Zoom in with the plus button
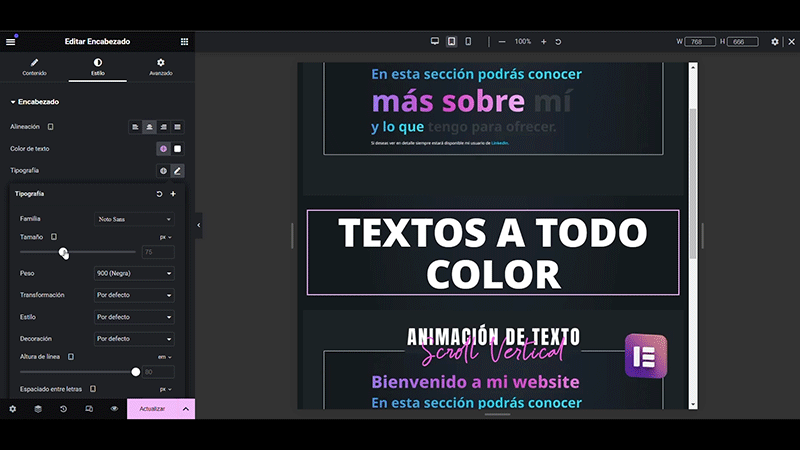The width and height of the screenshot is (800, 450). click(544, 41)
